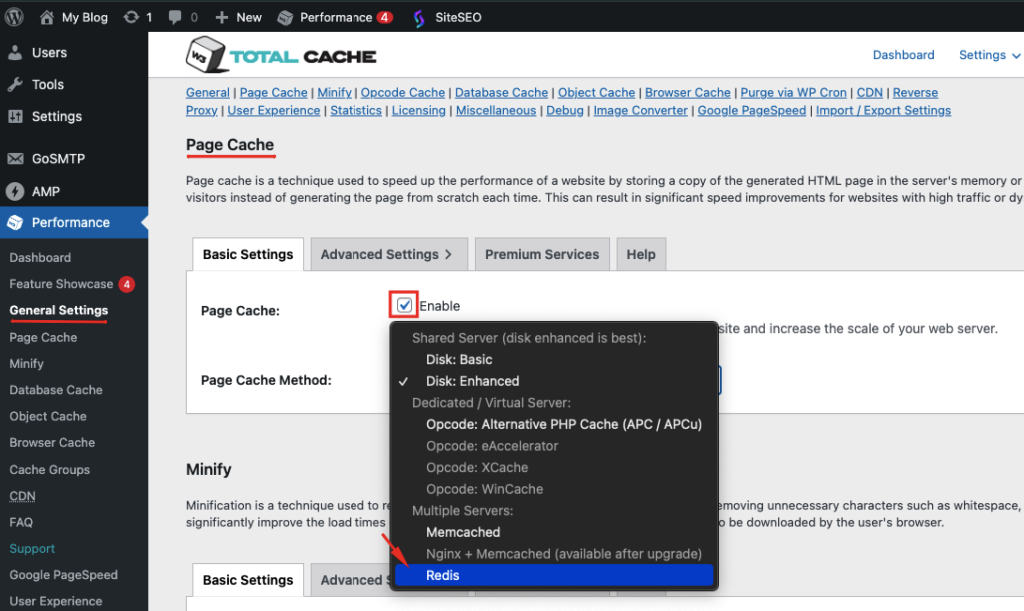This screenshot has height=611, width=1024.
Task: Open General Settings in Performance submenu
Action: 59,311
